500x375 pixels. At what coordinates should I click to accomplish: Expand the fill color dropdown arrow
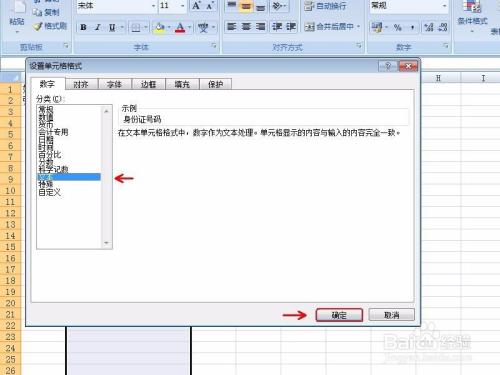(169, 27)
